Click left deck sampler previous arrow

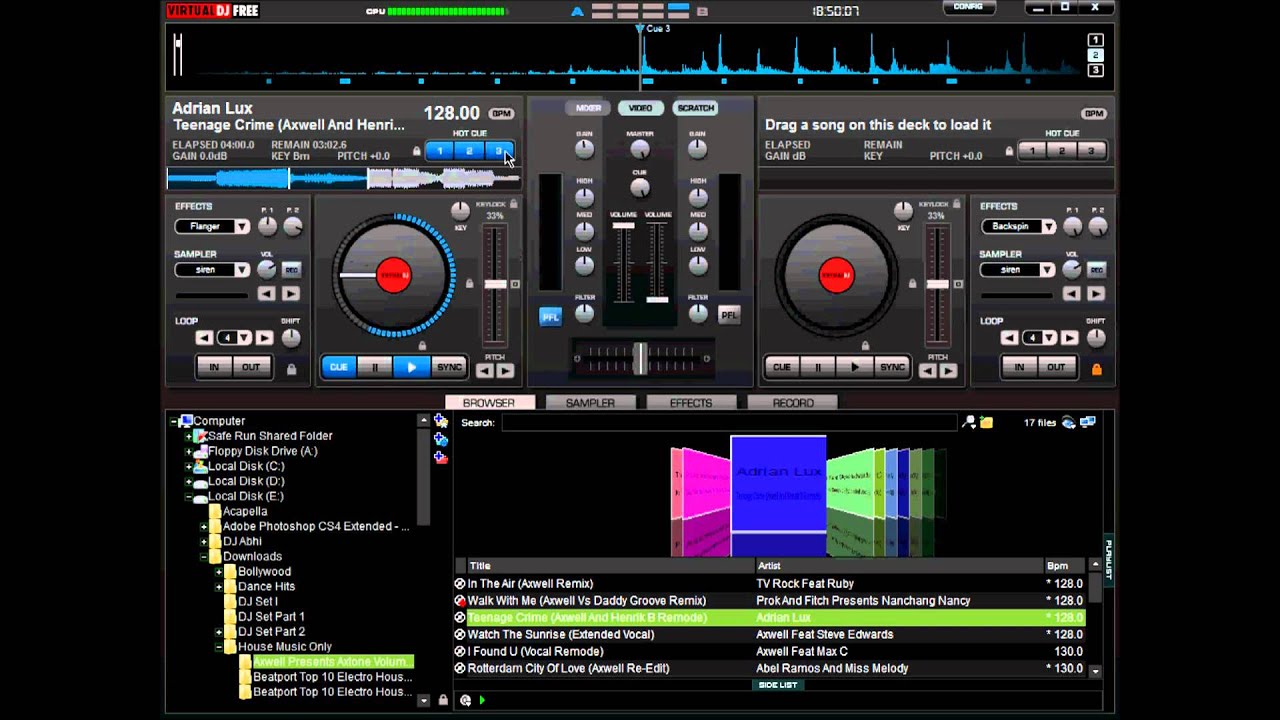pos(266,294)
